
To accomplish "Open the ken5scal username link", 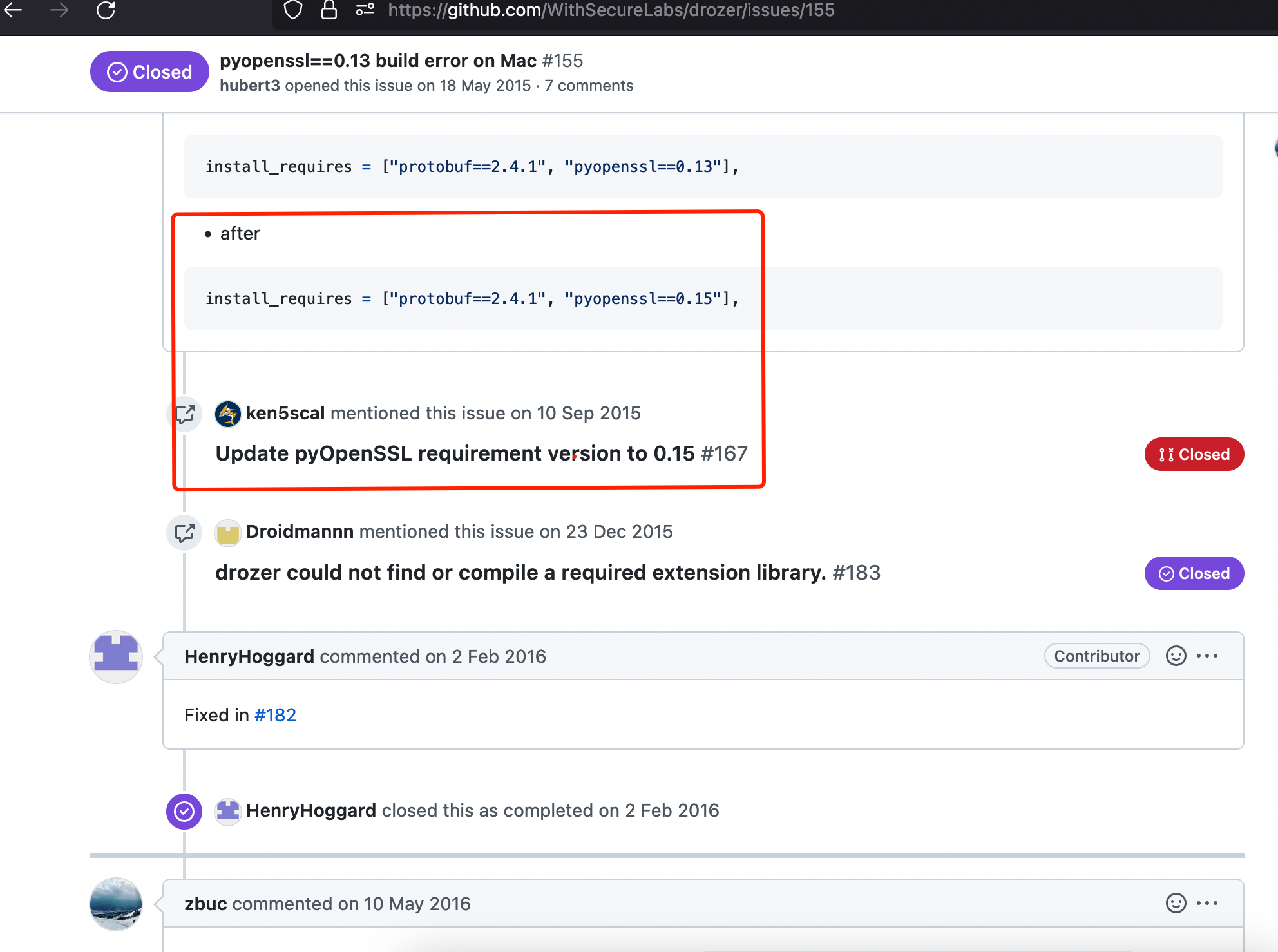I will coord(285,413).
